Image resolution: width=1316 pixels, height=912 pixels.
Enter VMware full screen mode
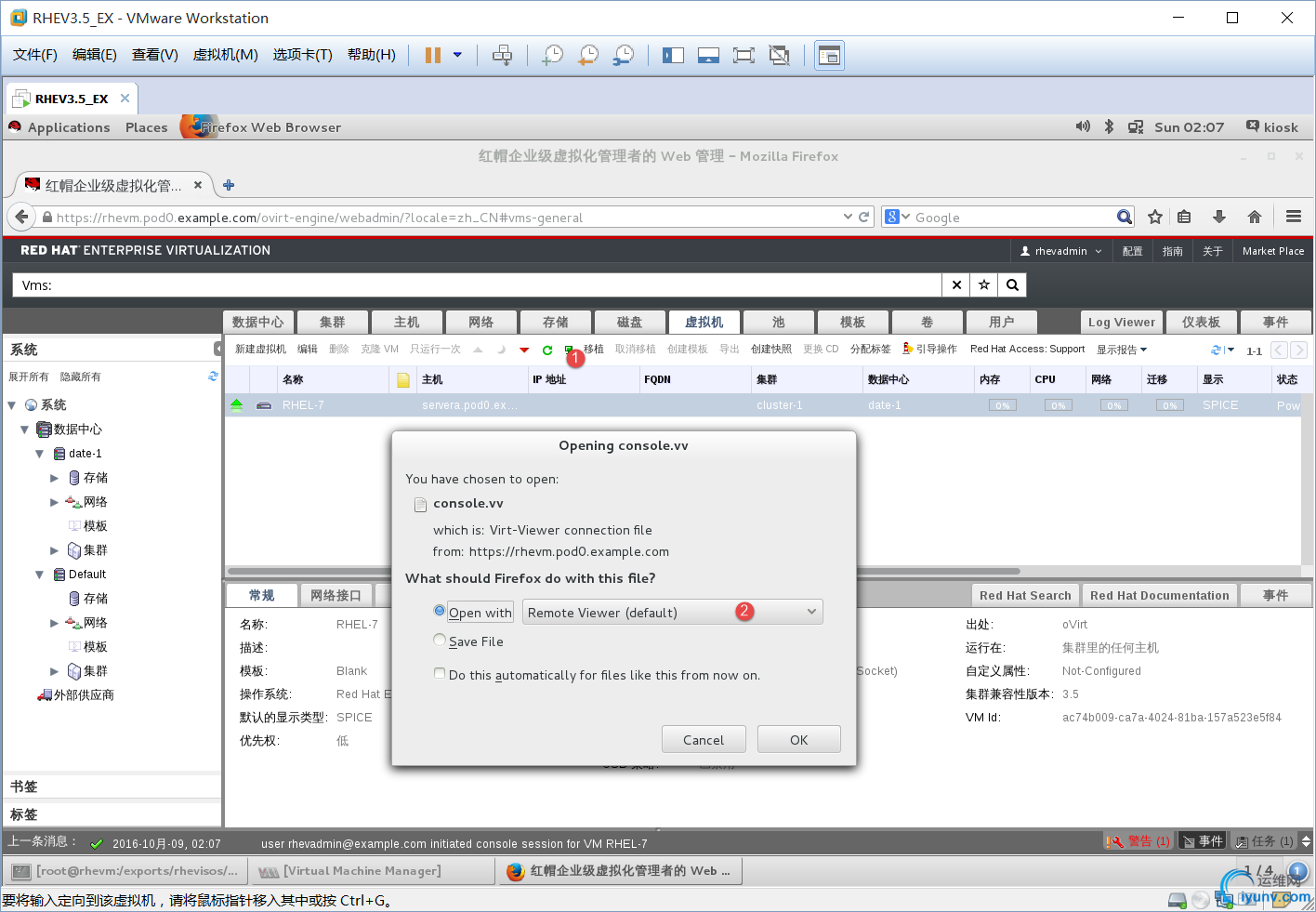[x=744, y=55]
